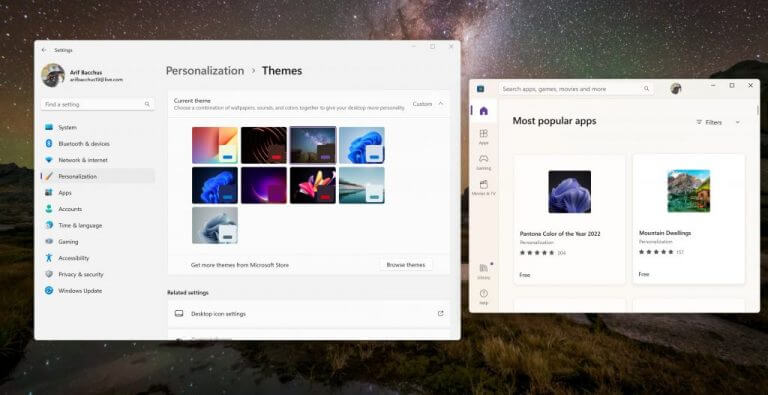Select the Personalization paintbrush icon
The image size is (768, 395).
pyautogui.click(x=49, y=176)
